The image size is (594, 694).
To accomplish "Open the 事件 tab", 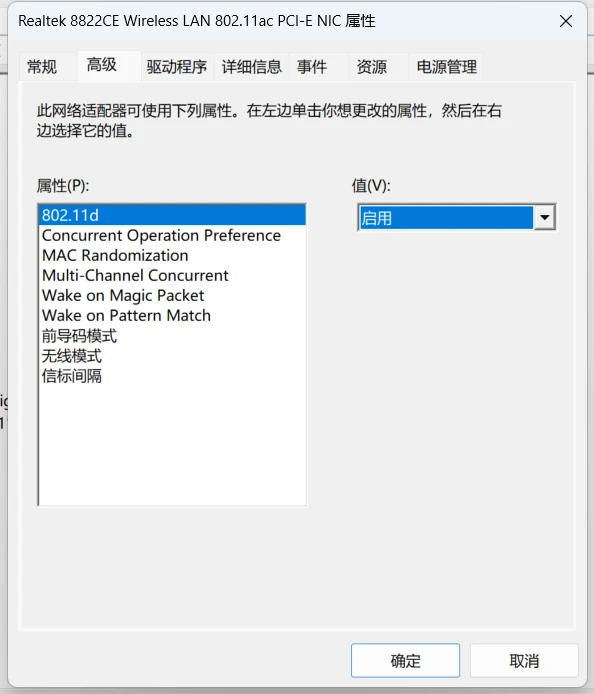I will (312, 67).
